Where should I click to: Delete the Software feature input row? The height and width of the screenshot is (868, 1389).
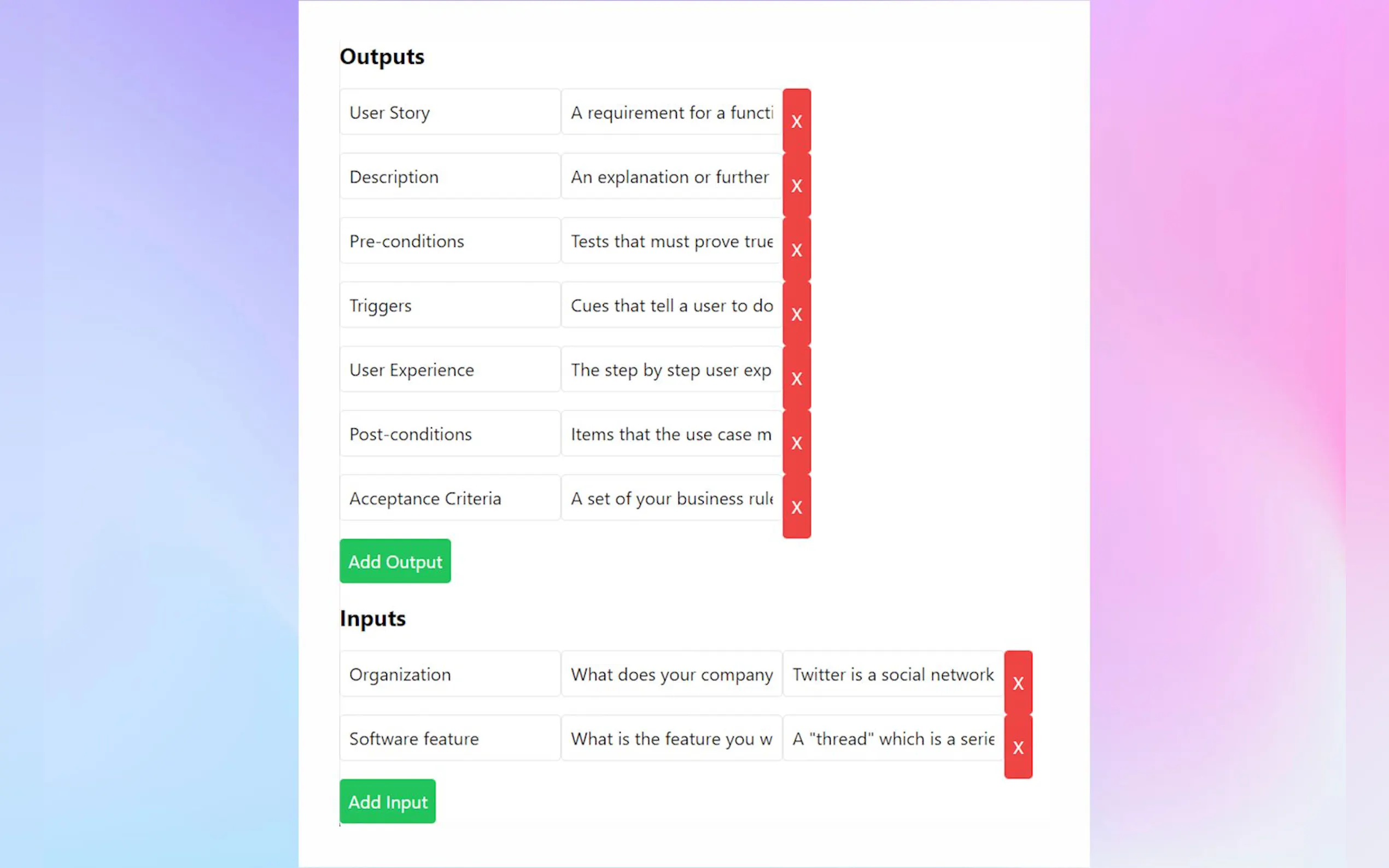tap(1018, 747)
